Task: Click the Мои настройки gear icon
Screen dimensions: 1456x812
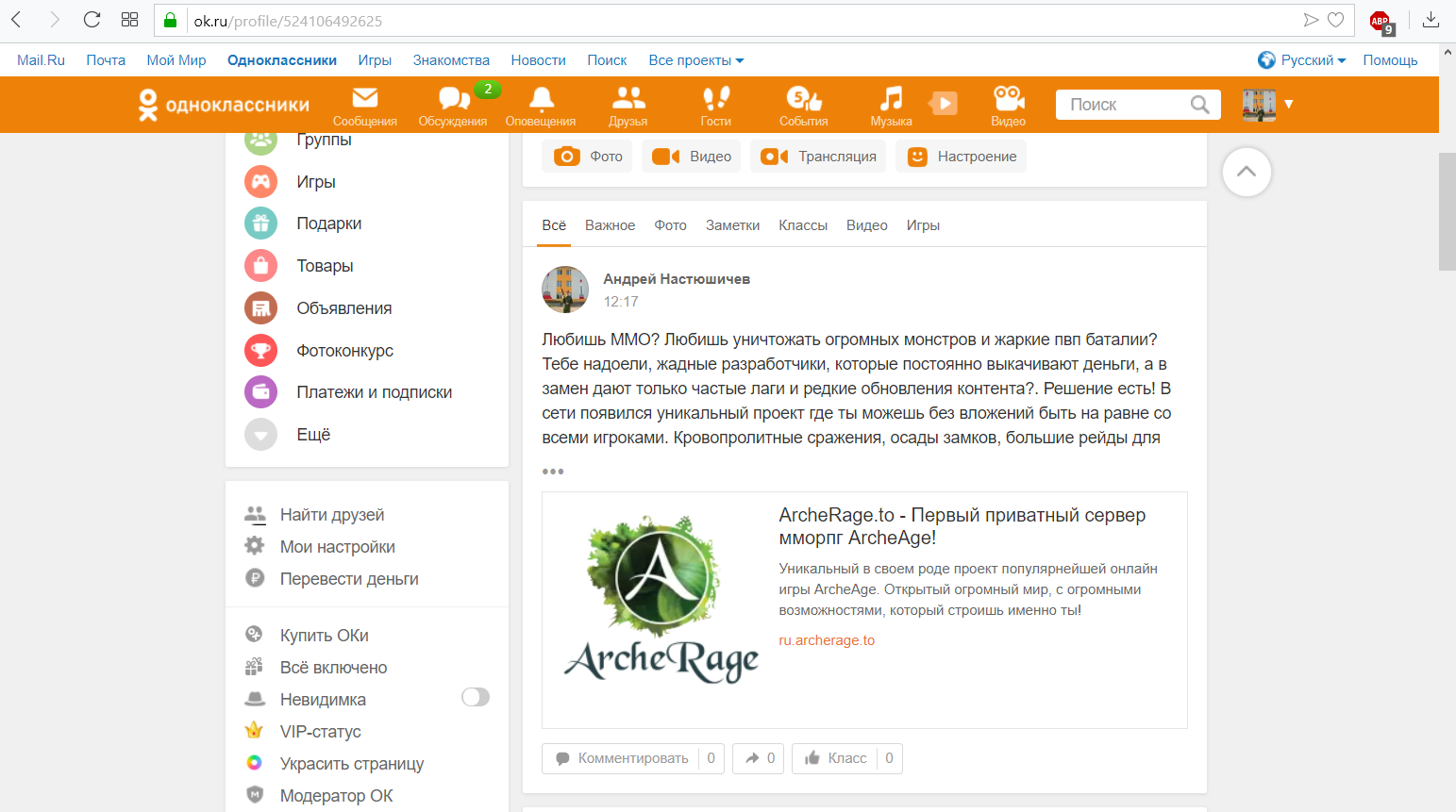Action: coord(255,545)
